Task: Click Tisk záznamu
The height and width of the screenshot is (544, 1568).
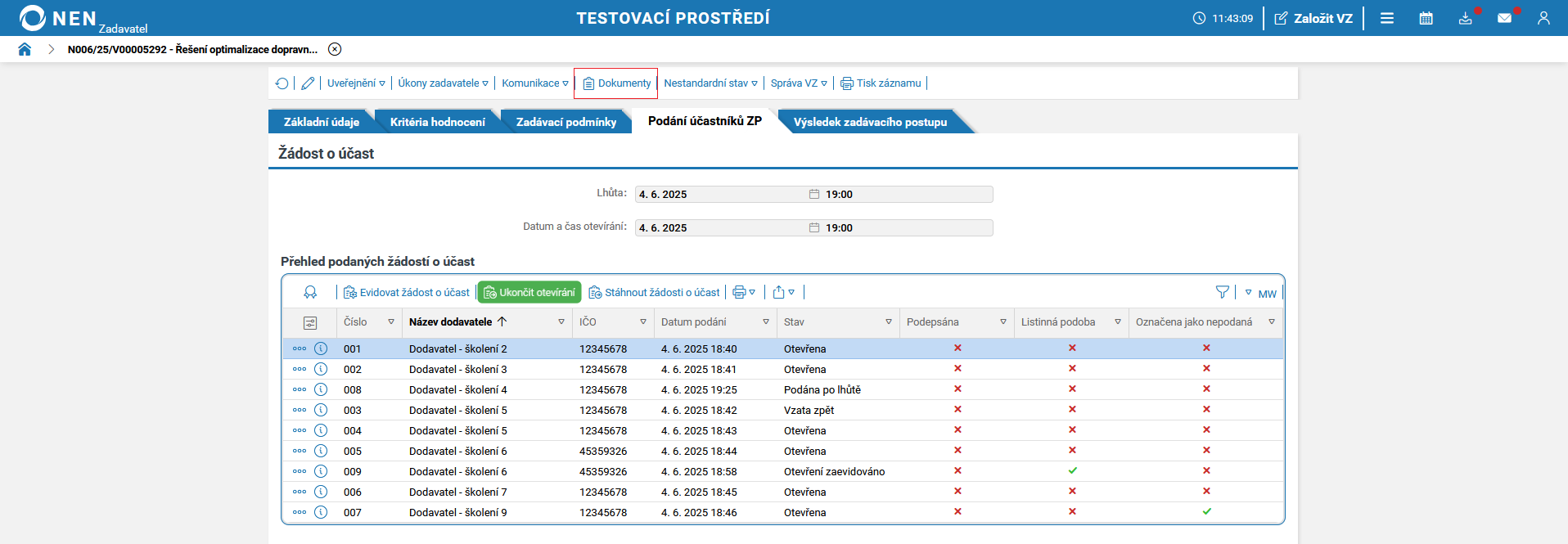Action: [881, 83]
